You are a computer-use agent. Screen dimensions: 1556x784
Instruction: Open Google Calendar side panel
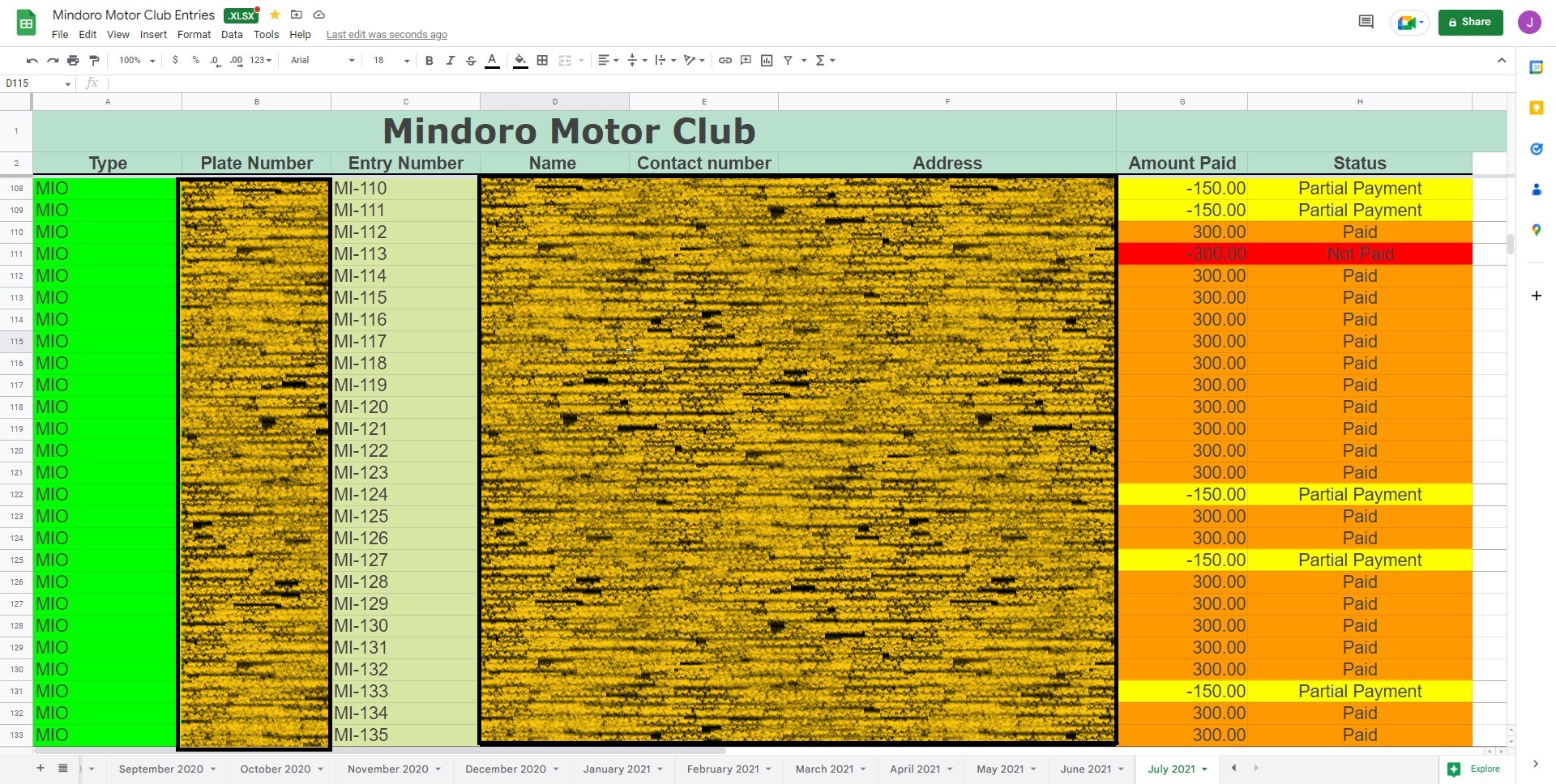[x=1536, y=67]
